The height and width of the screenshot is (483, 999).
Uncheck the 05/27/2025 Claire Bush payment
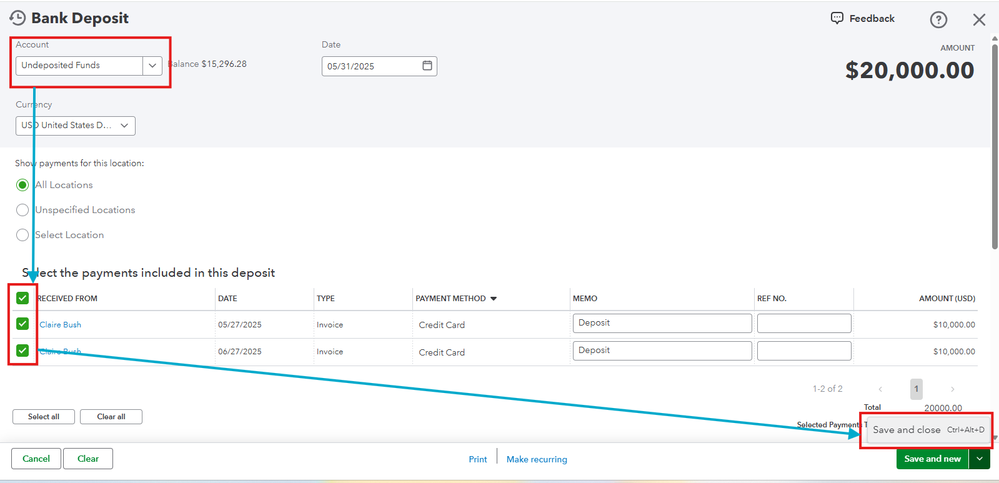(22, 324)
